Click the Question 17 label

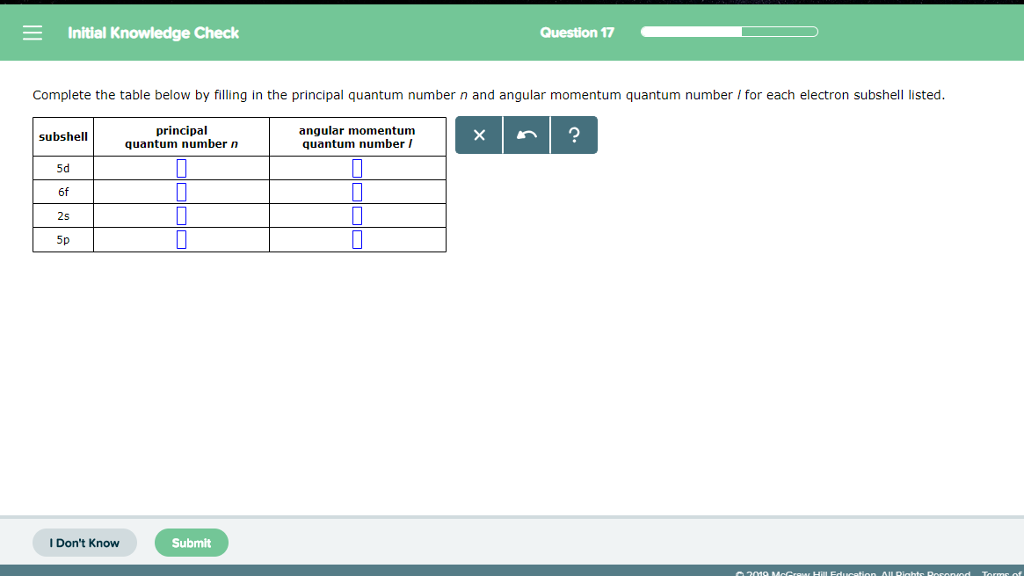(577, 31)
